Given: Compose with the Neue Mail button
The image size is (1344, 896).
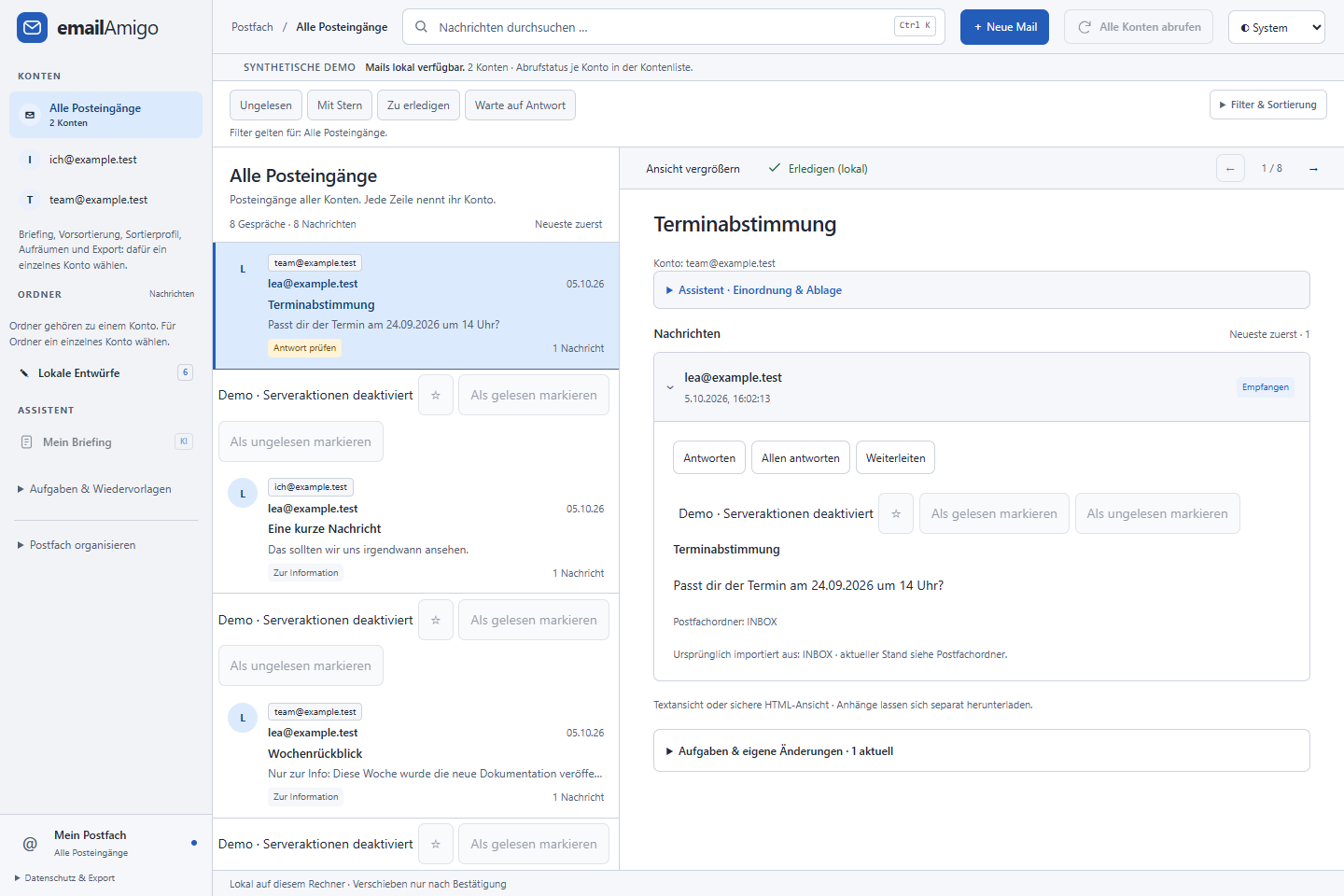Looking at the screenshot, I should [x=1005, y=27].
